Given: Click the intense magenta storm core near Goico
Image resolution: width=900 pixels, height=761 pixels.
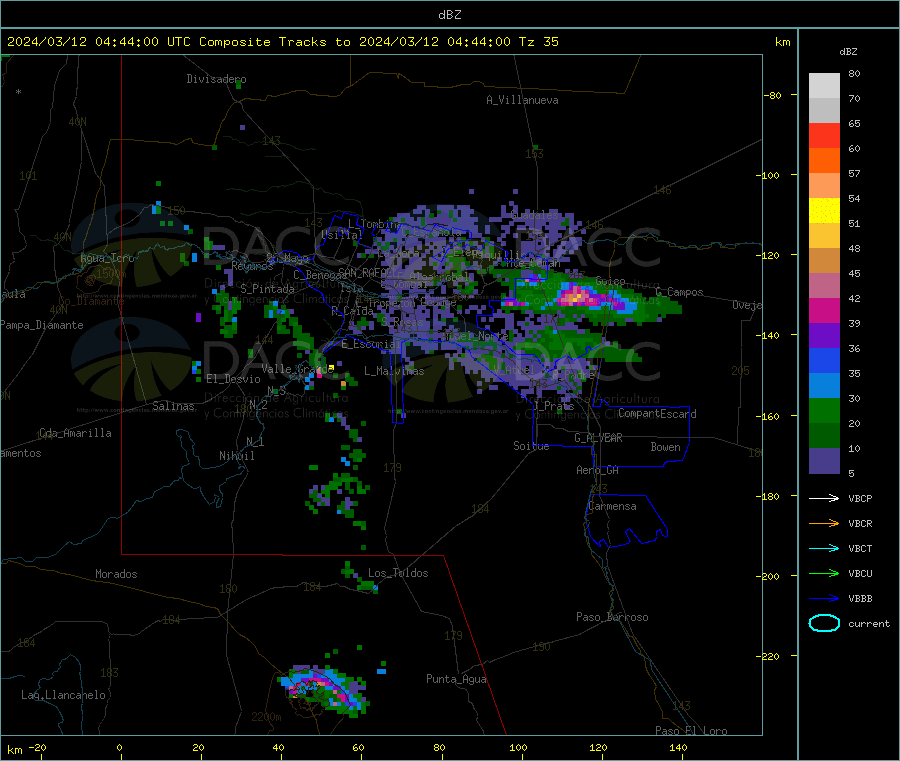Looking at the screenshot, I should (x=576, y=296).
